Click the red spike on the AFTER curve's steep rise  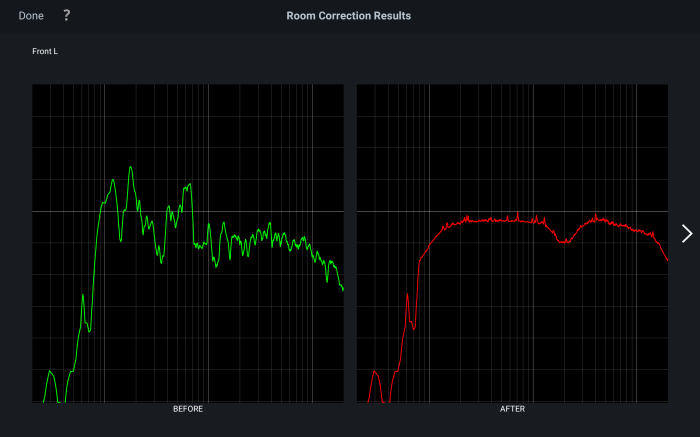coord(407,296)
